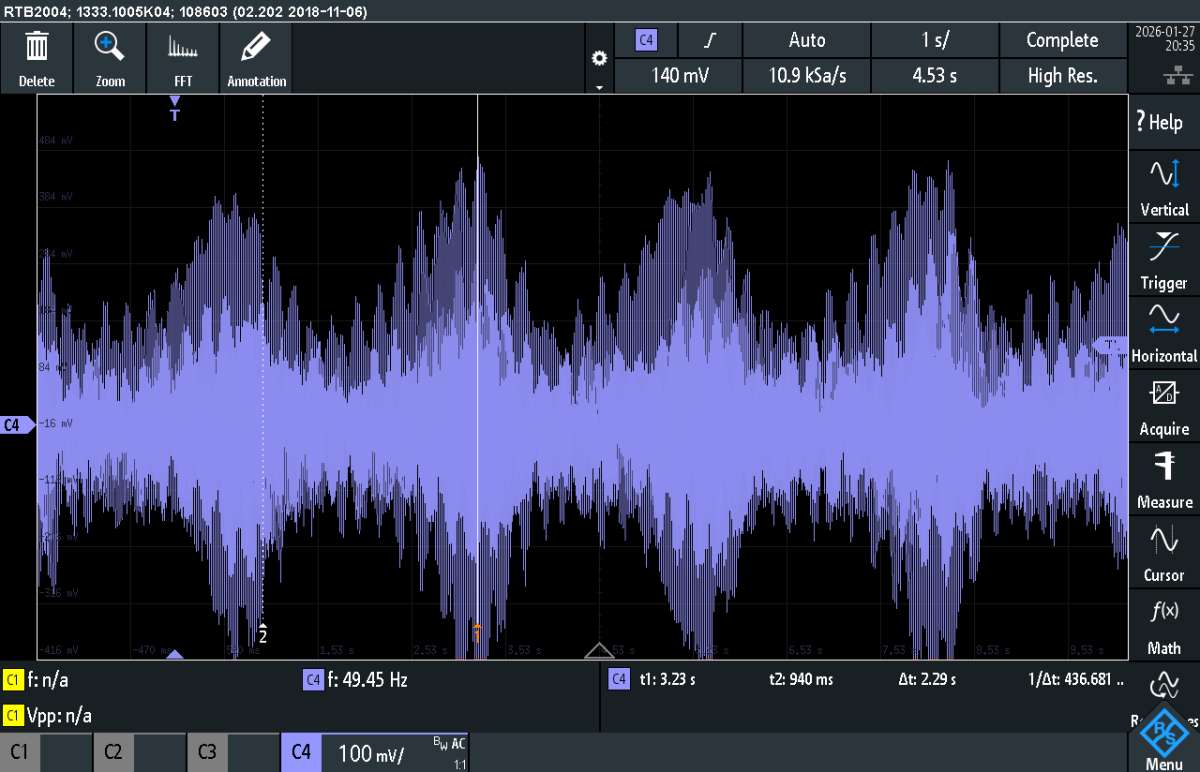
Task: Open the C4 frequency 49.45 Hz measurement
Action: pos(355,681)
